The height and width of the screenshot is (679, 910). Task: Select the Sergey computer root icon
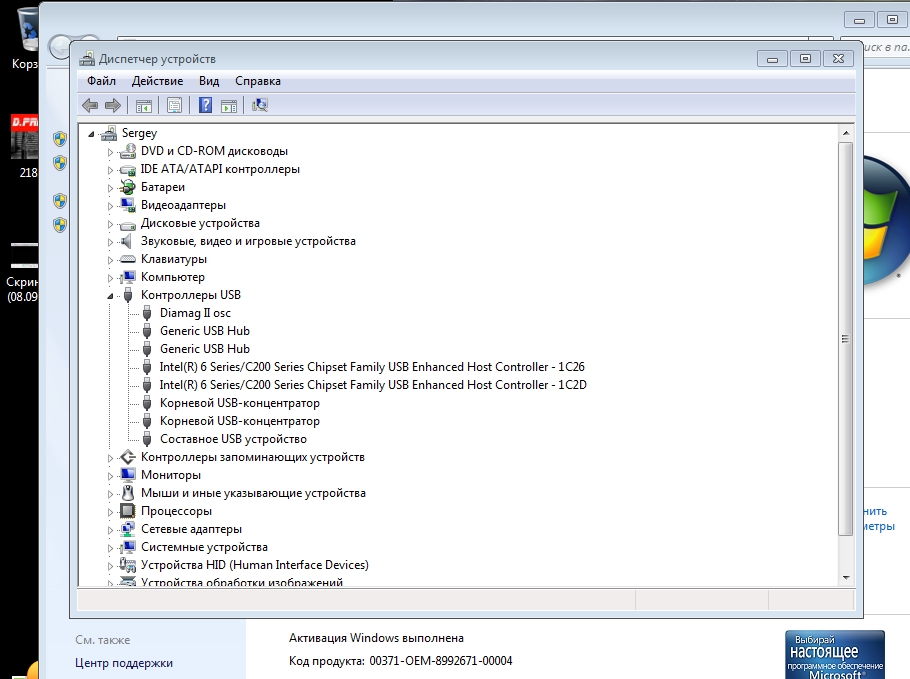point(109,133)
